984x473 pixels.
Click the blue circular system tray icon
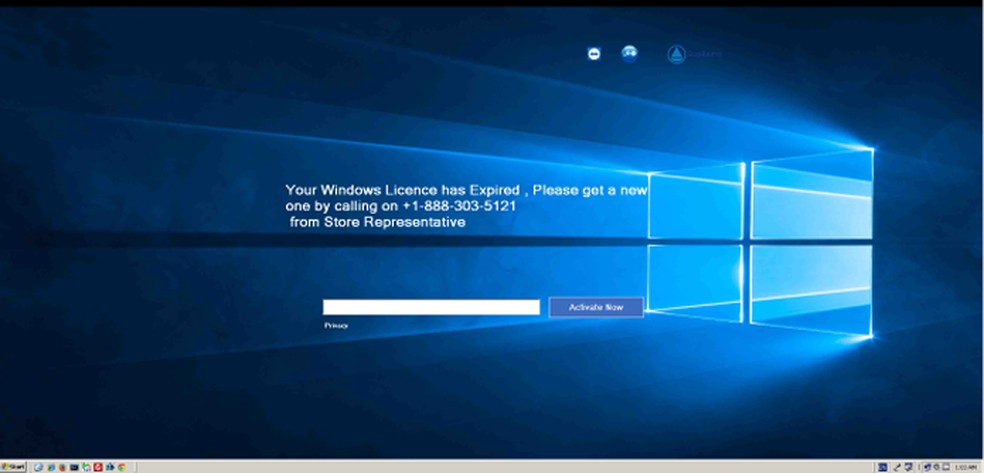point(927,467)
